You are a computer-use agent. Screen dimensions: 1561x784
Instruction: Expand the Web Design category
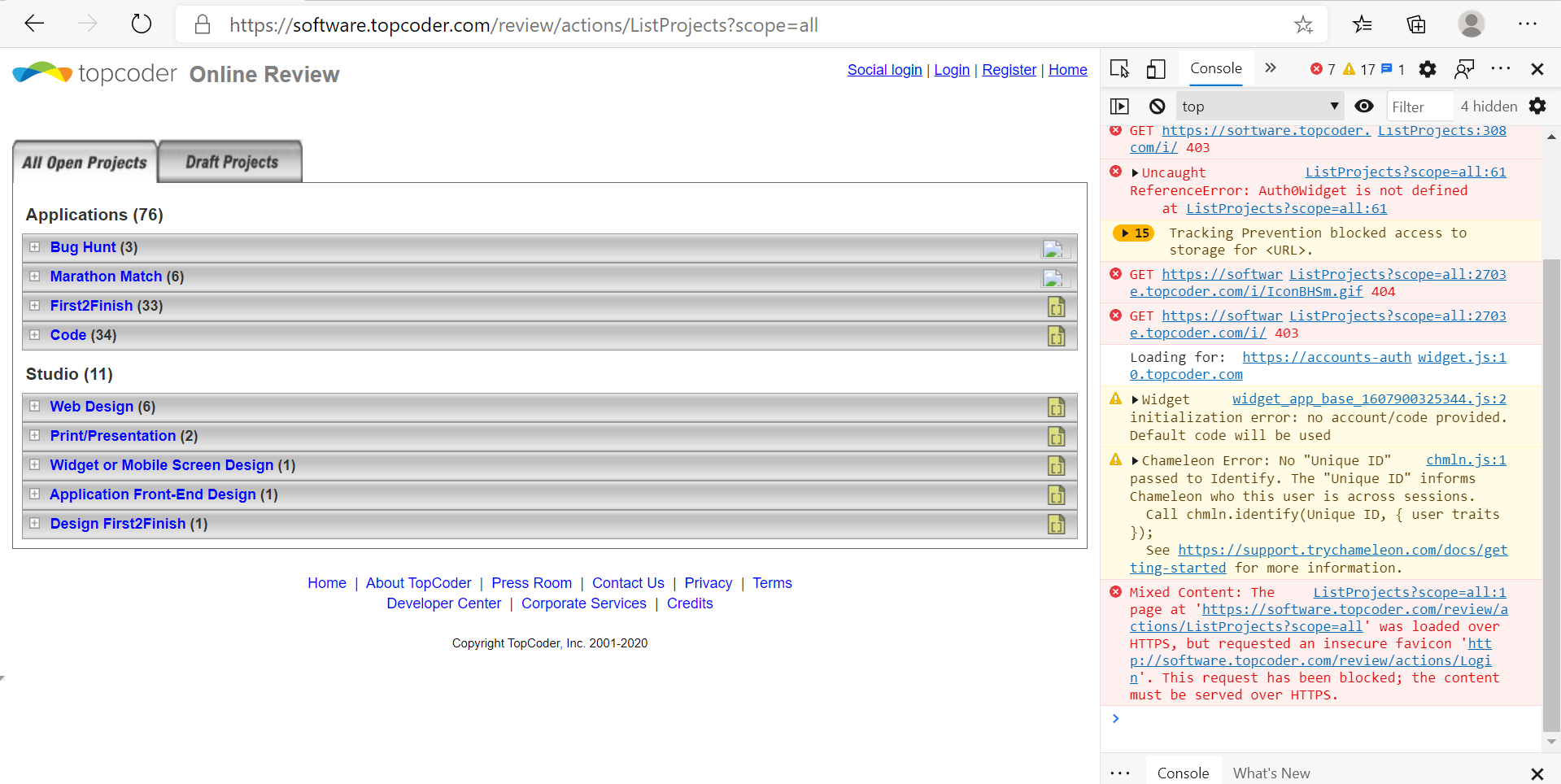[x=35, y=407]
